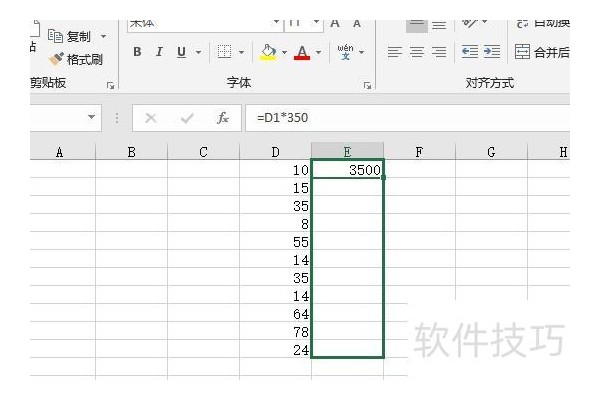Click Merge and Center (合并后)
Viewport: 600px width, 400px height.
tap(542, 52)
